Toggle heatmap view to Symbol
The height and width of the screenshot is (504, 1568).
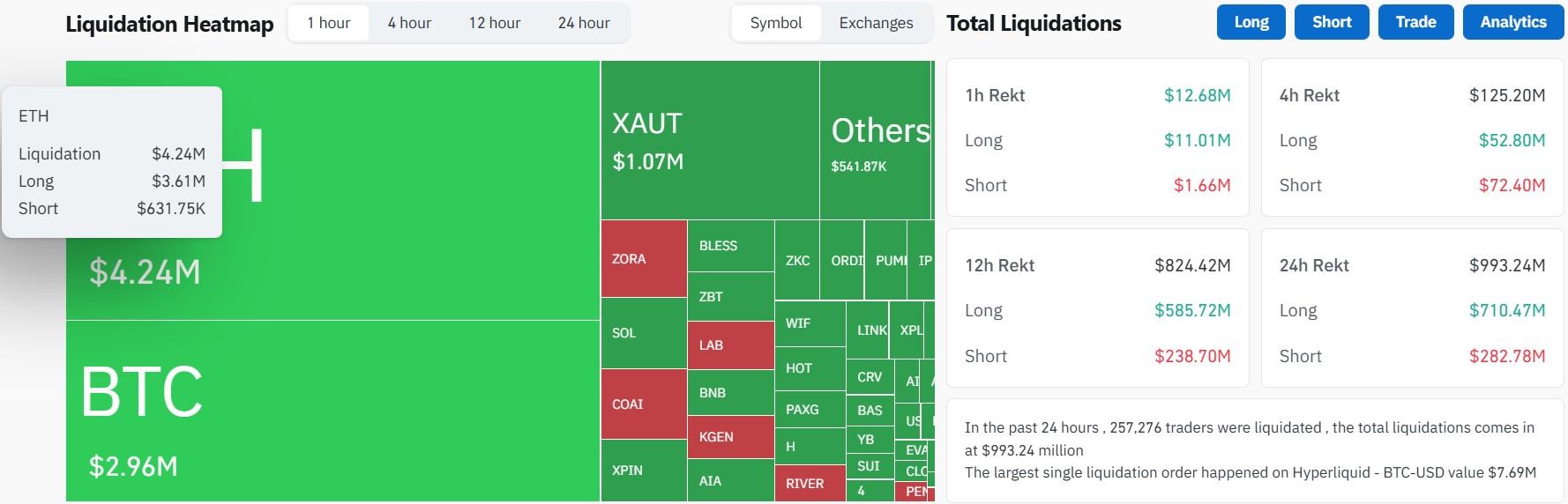click(x=776, y=23)
